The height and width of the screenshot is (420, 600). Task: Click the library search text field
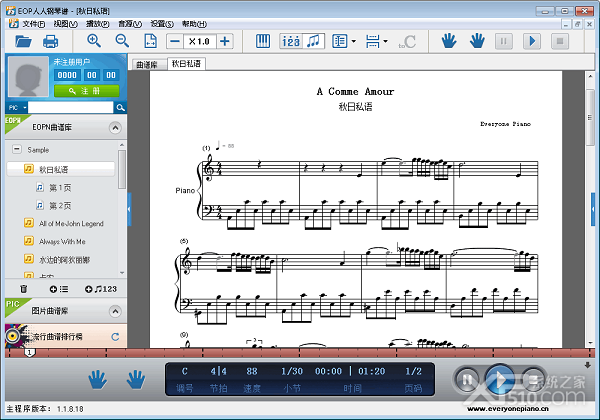[70, 107]
